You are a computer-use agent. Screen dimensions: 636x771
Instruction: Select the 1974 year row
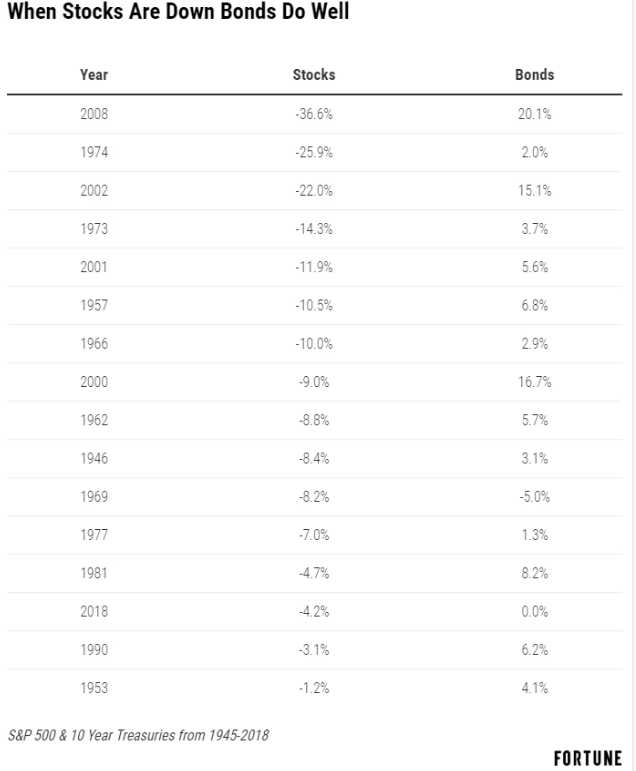coord(314,152)
